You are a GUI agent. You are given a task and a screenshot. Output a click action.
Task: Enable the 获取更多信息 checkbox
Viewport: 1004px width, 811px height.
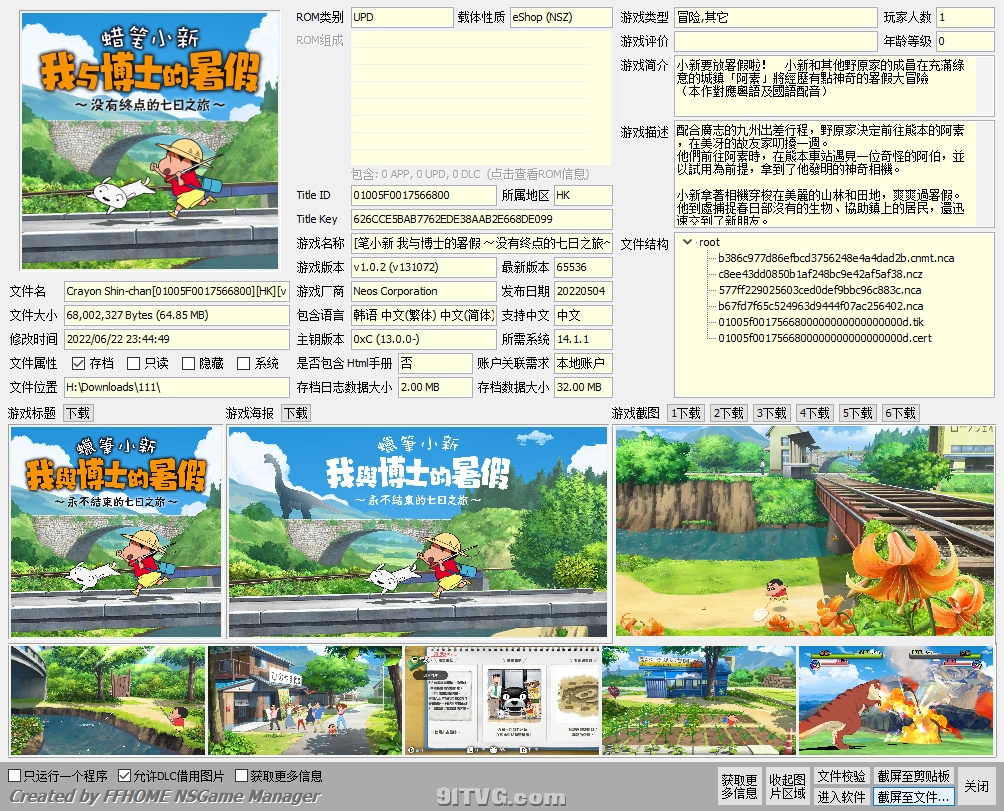[242, 775]
